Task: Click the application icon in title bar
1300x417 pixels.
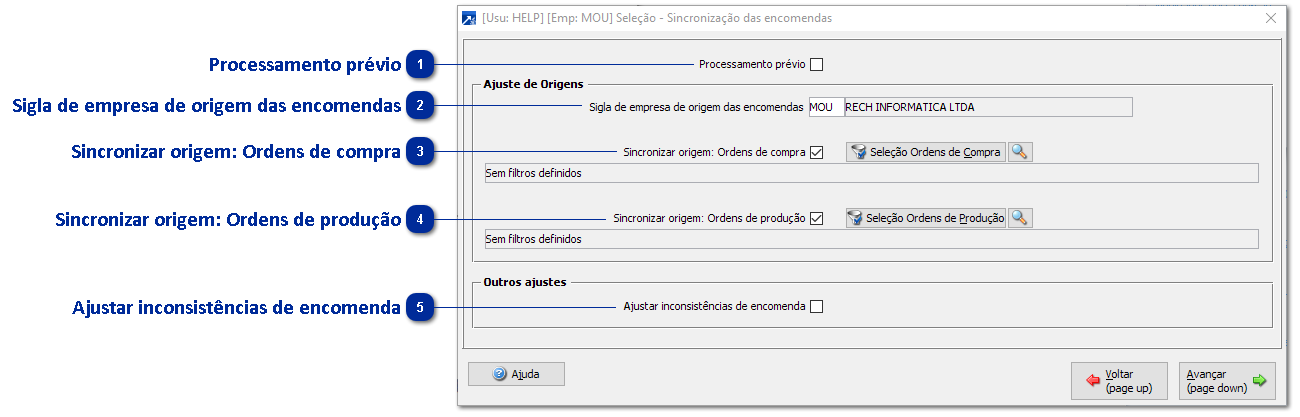Action: coord(468,18)
